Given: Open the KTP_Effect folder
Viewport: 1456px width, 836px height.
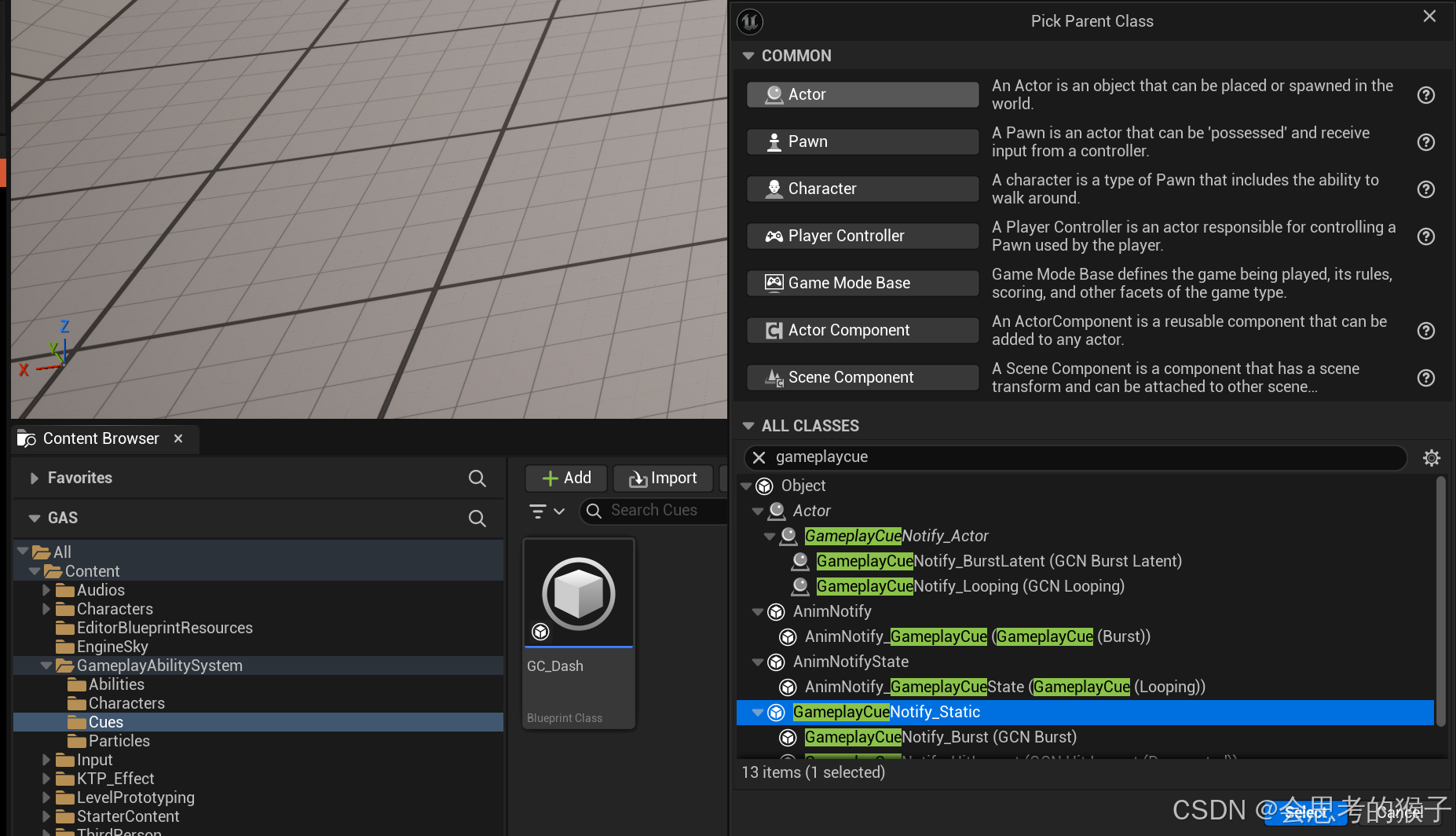Looking at the screenshot, I should [115, 779].
